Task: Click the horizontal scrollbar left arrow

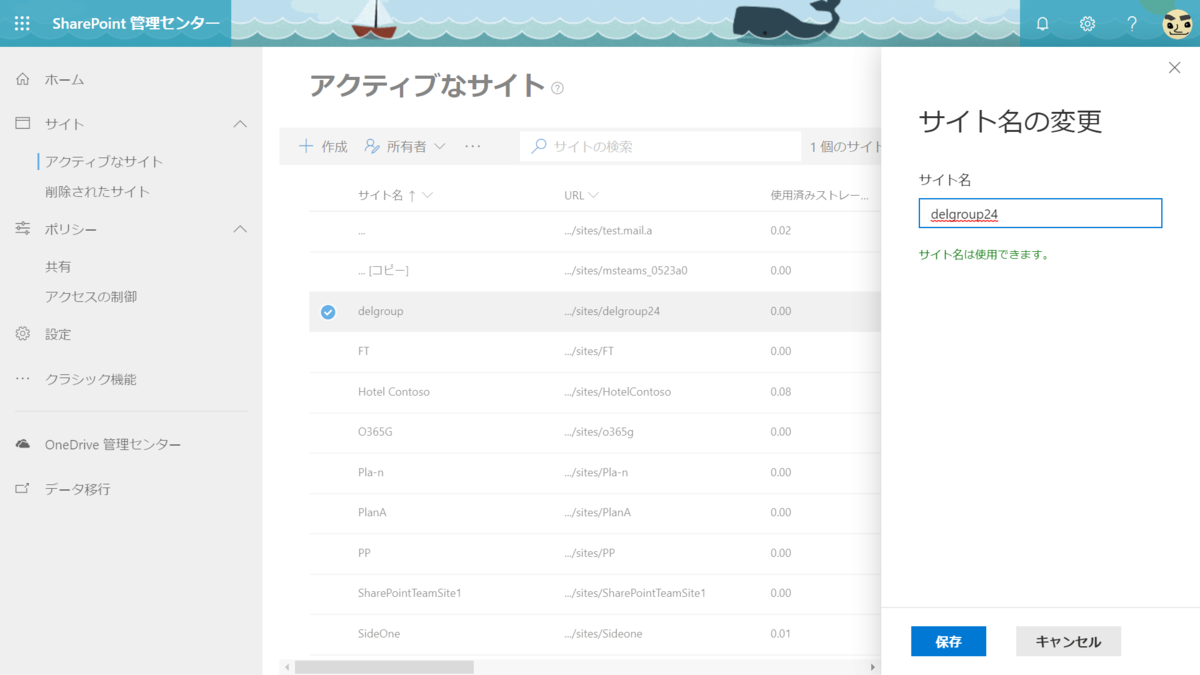Action: [287, 667]
